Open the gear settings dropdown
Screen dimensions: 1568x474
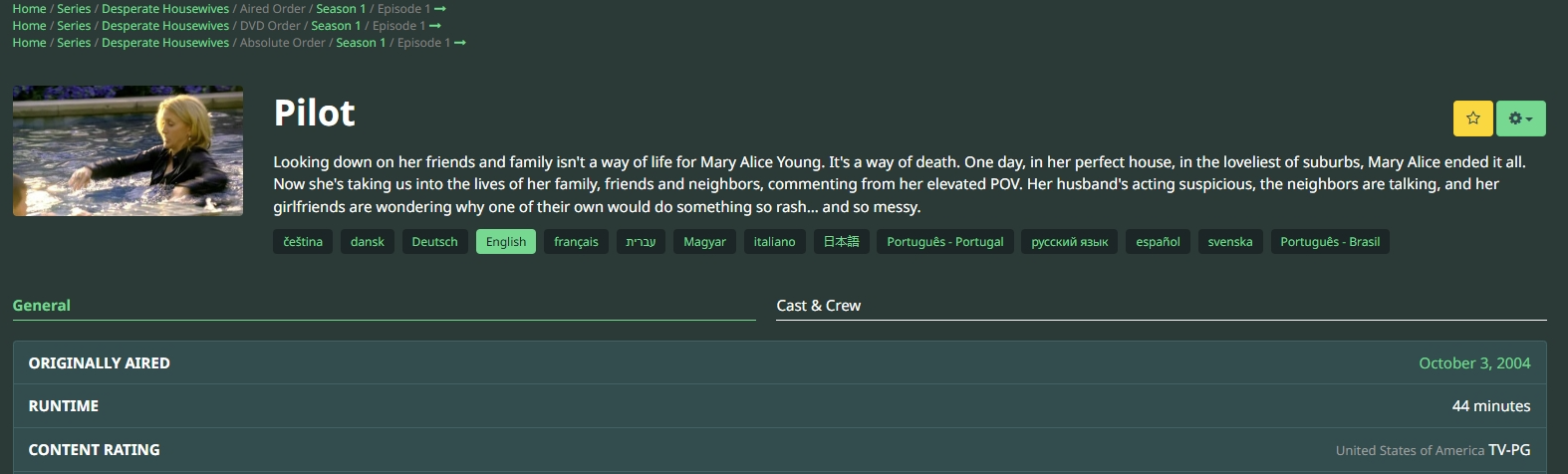[1520, 118]
